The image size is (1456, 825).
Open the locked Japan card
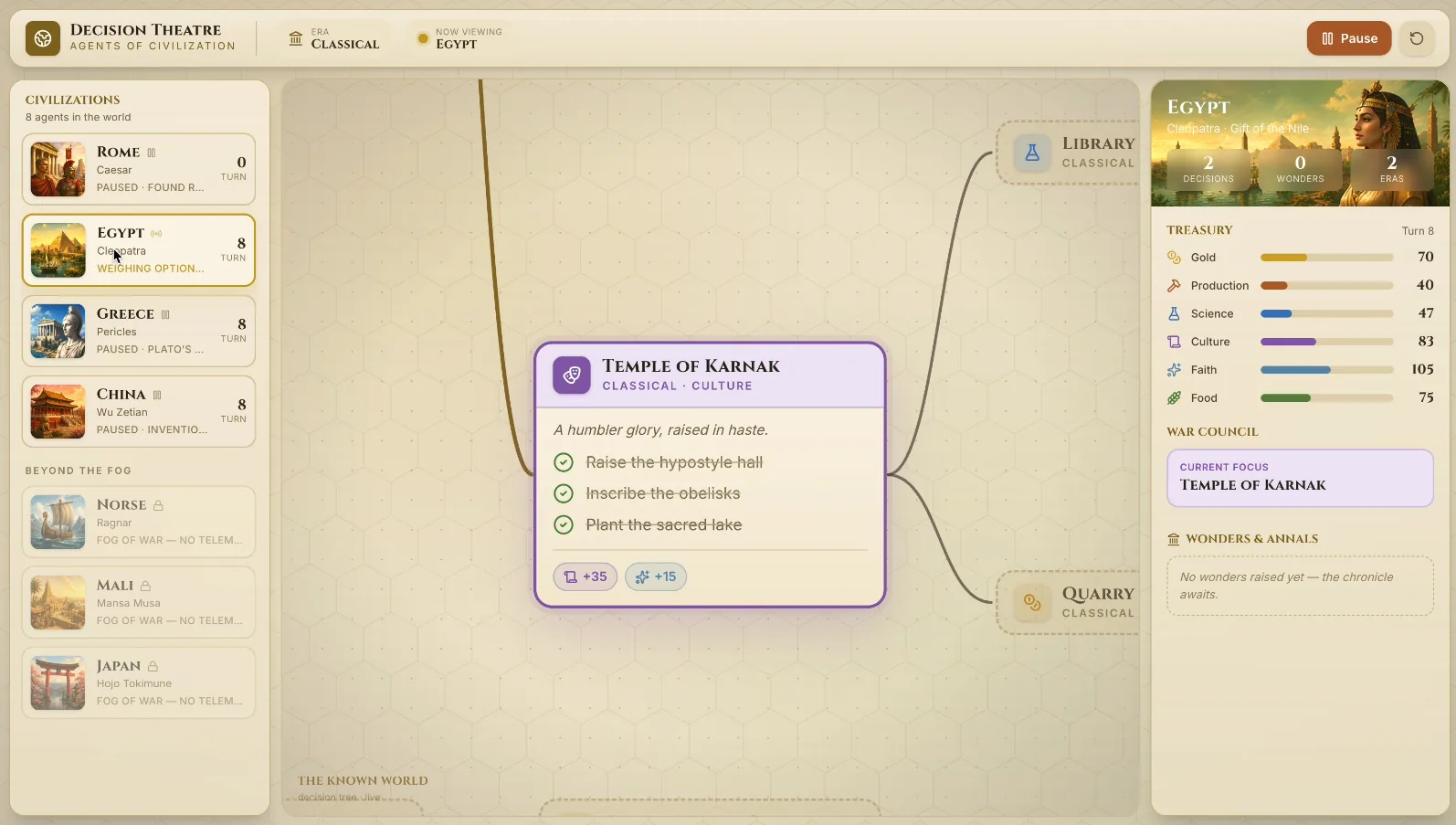click(x=139, y=683)
